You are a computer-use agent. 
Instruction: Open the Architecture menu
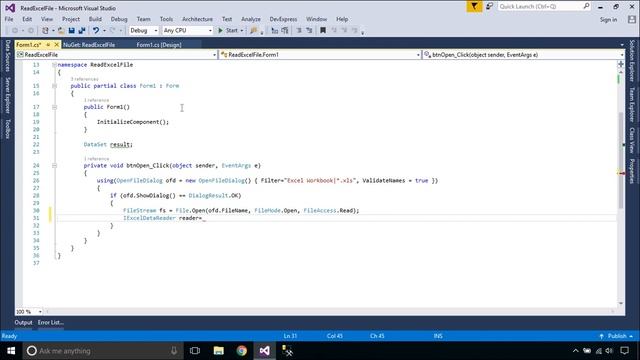coord(197,19)
